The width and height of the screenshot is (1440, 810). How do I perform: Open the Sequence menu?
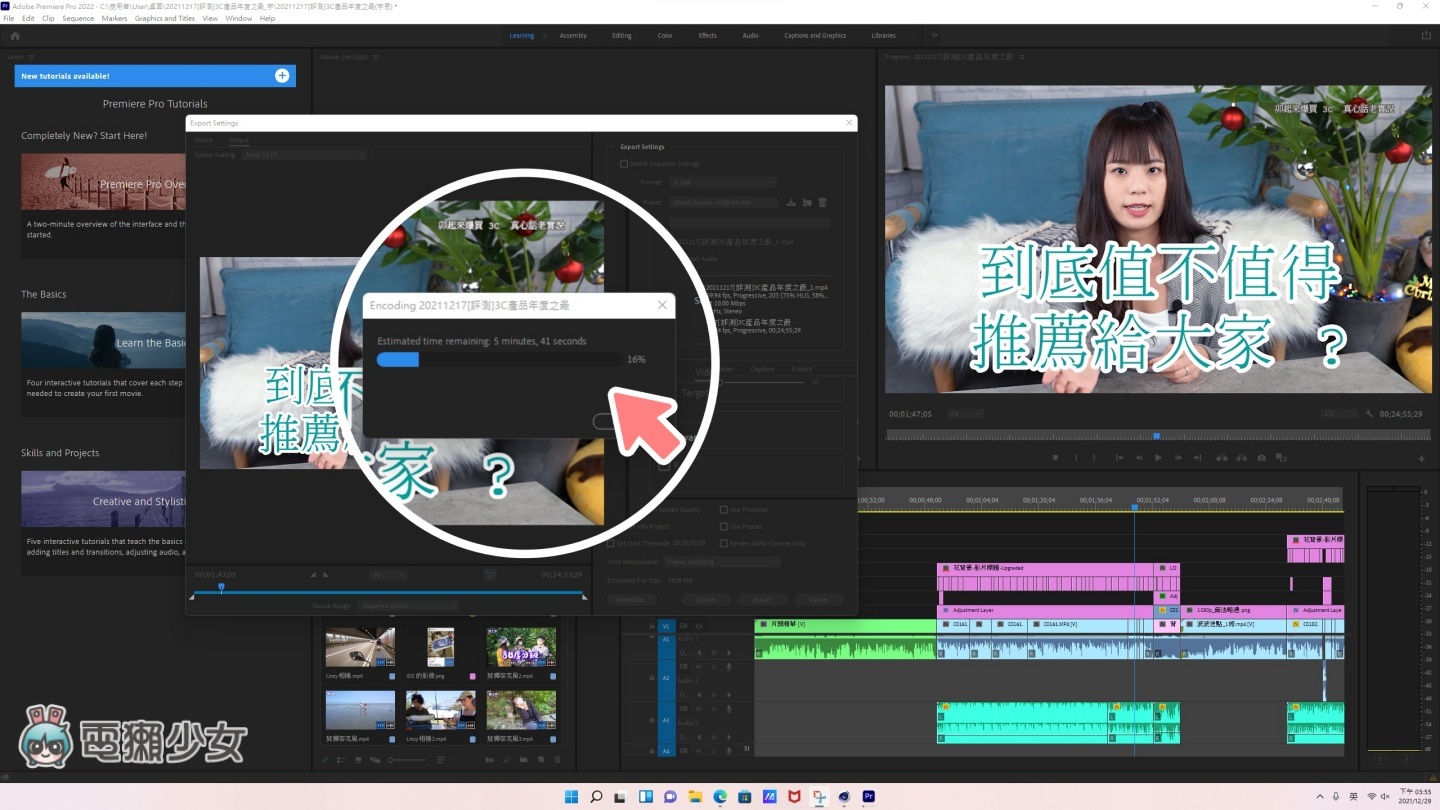78,18
